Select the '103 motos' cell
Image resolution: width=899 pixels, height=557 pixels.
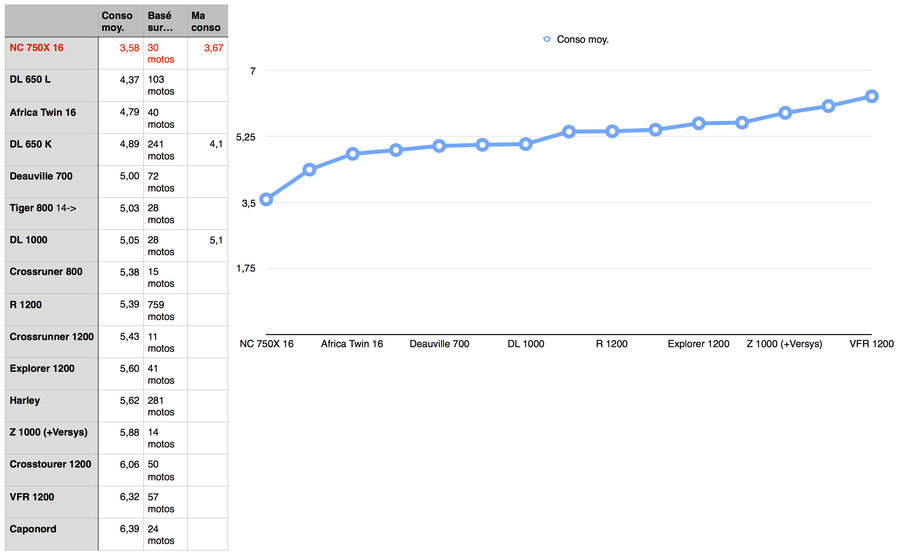coord(165,85)
